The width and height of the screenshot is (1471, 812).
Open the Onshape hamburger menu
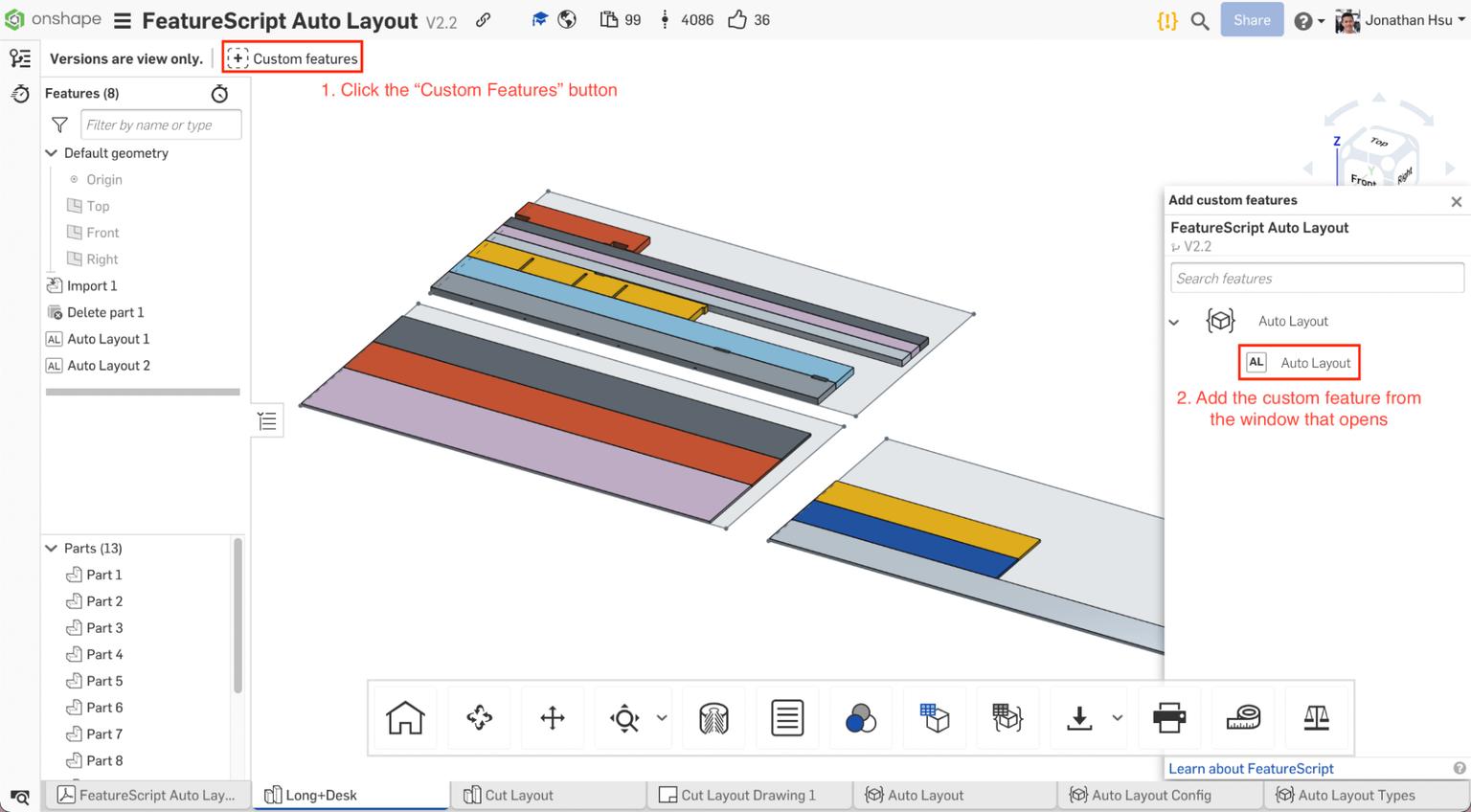tap(122, 19)
